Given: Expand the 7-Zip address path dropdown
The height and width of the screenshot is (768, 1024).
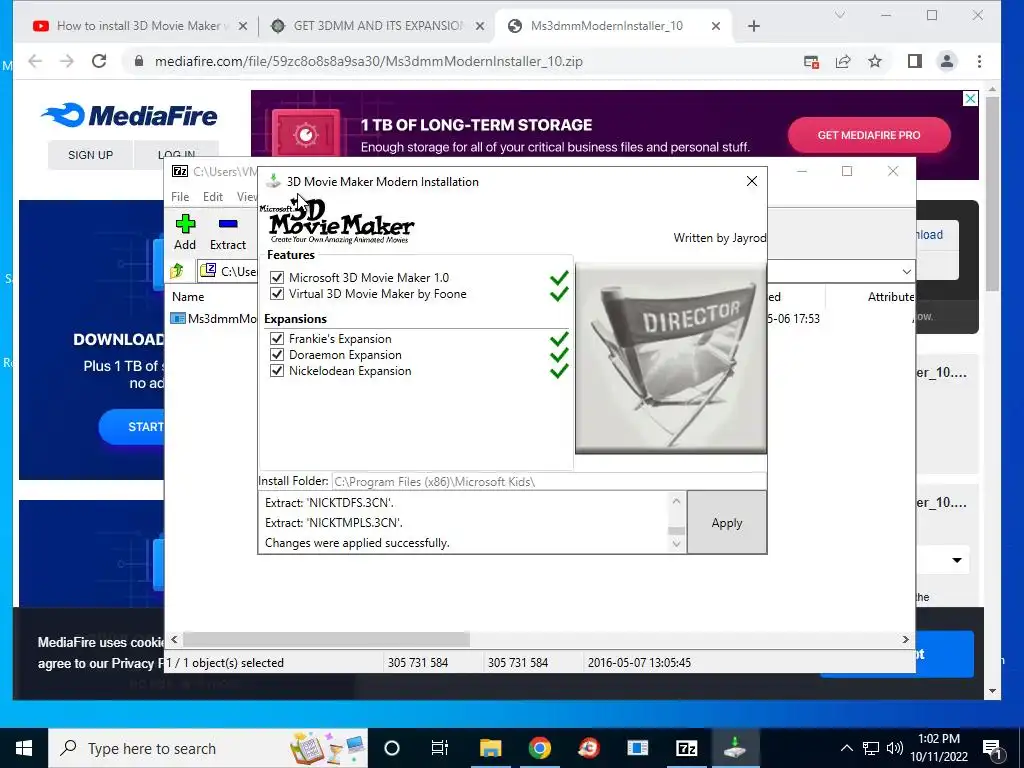Looking at the screenshot, I should click(906, 271).
